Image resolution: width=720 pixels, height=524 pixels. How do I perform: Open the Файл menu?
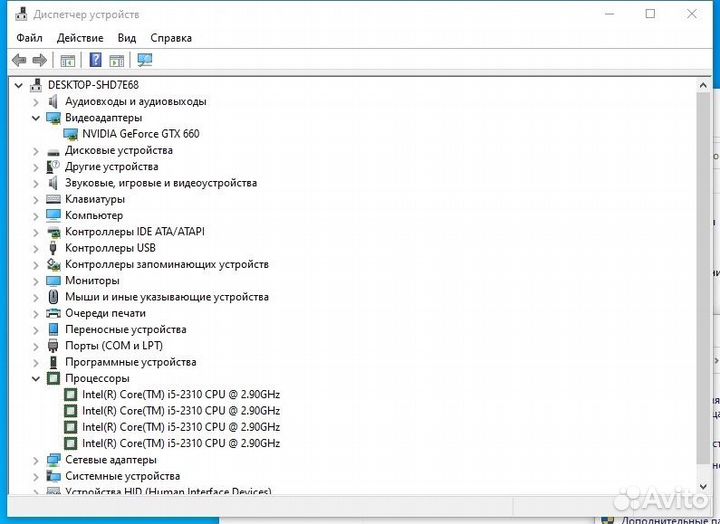tap(29, 38)
